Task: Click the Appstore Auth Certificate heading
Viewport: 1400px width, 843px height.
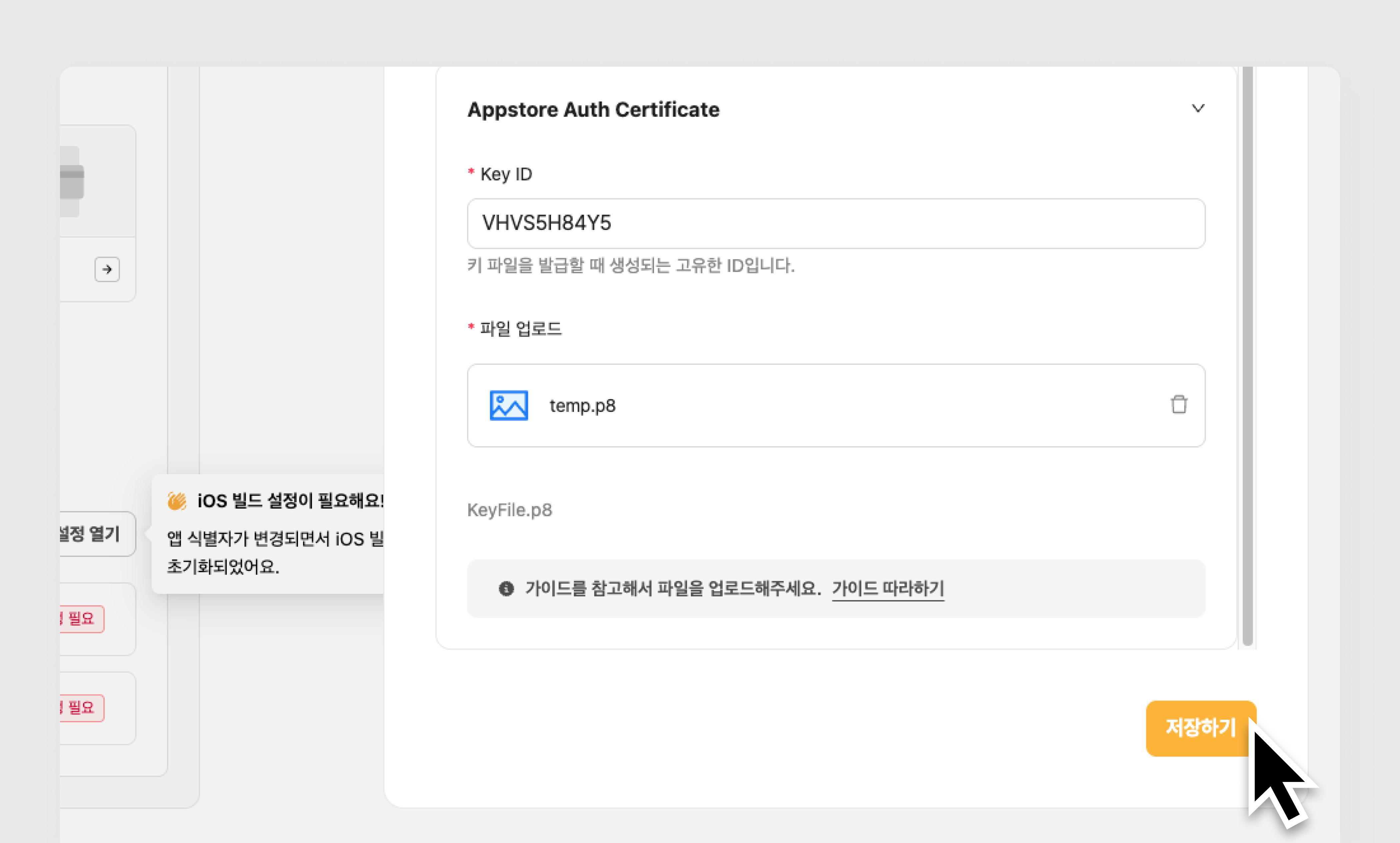Action: [x=593, y=109]
